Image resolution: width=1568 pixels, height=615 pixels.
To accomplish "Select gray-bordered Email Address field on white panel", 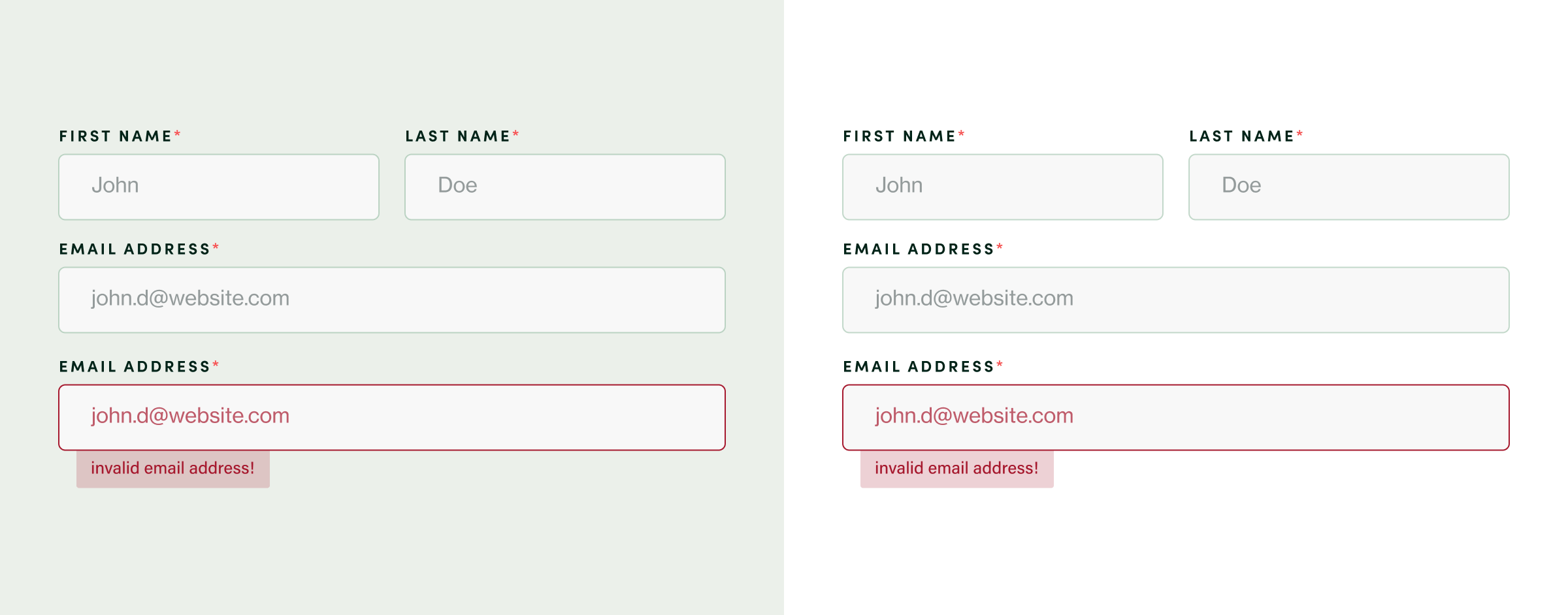I will coord(1176,300).
